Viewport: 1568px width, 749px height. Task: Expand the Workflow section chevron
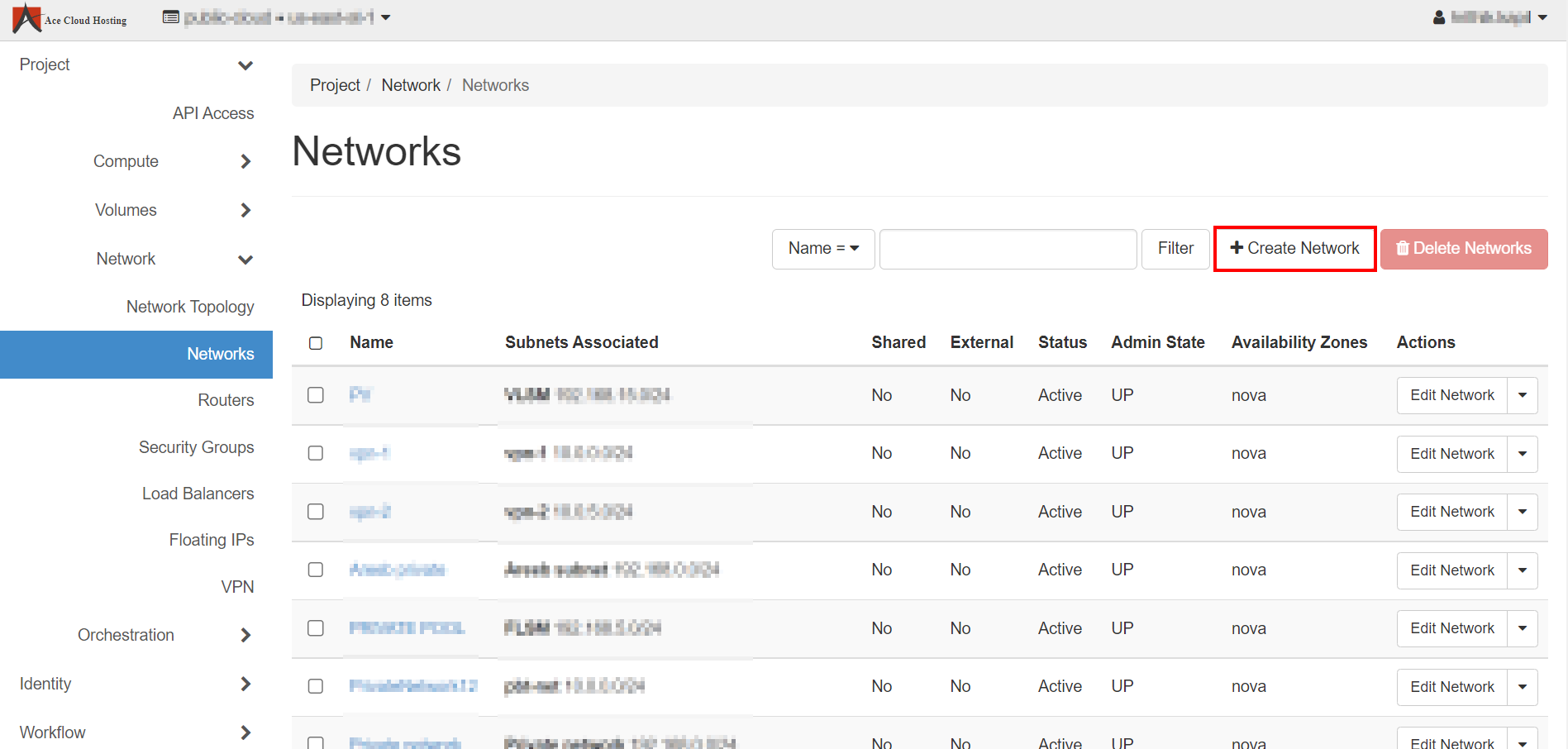pos(245,732)
